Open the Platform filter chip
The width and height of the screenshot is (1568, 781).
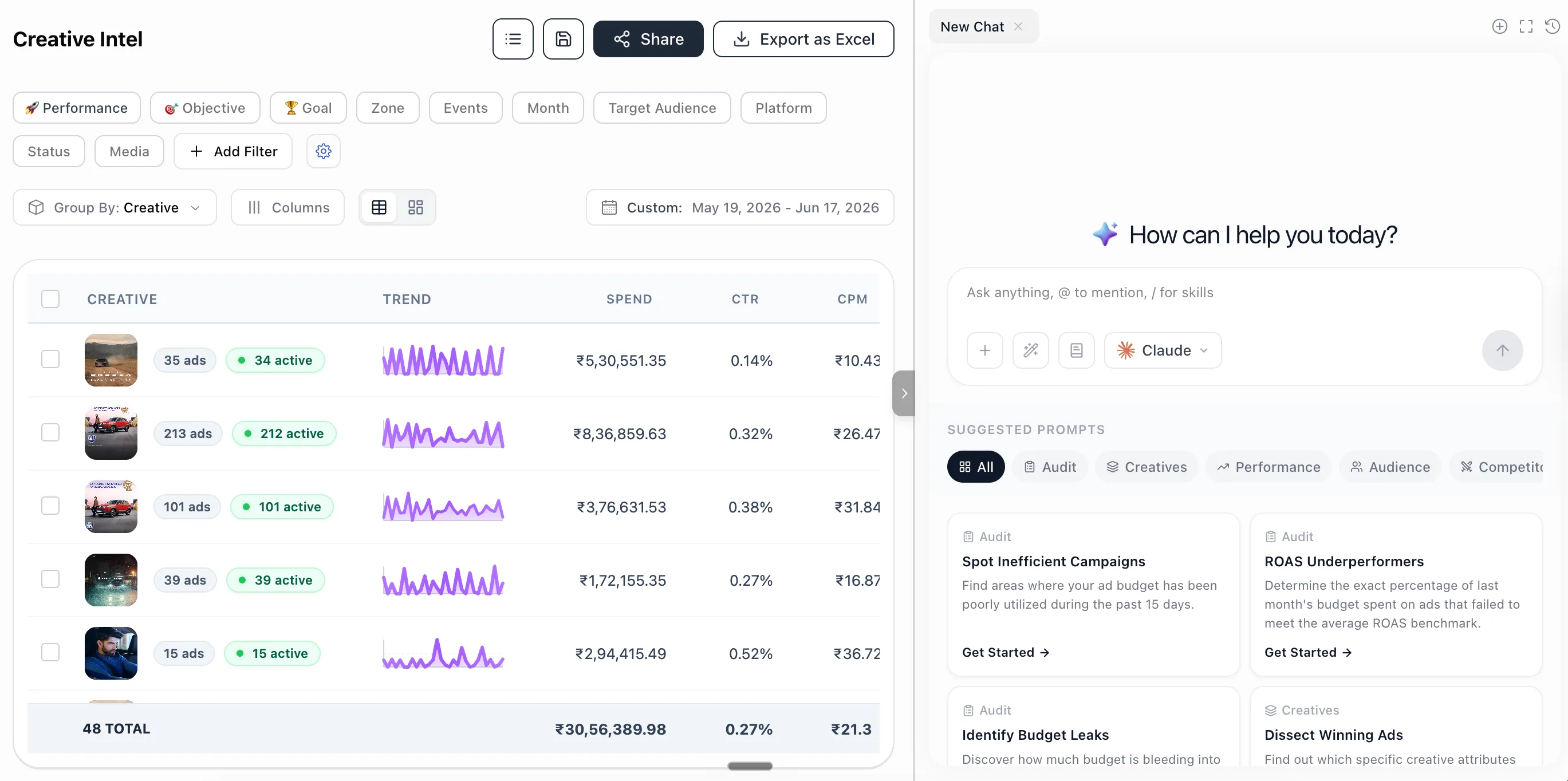783,108
